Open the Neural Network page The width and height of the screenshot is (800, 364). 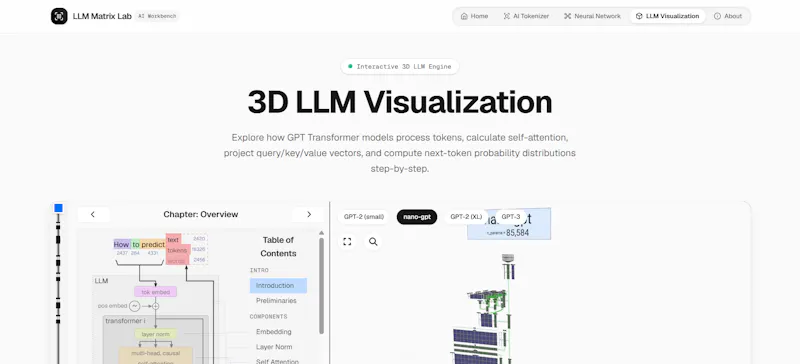point(592,16)
